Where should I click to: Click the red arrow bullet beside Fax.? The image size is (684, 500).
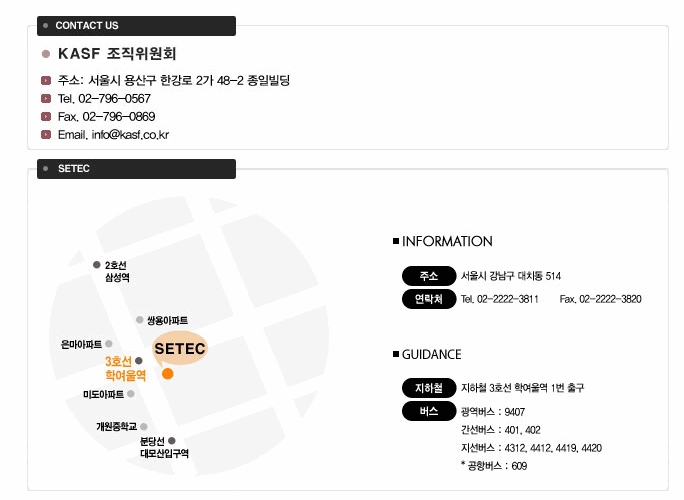point(46,116)
